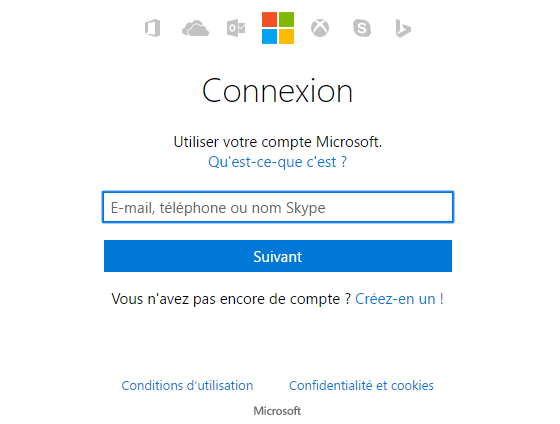Focus the E-mail, téléphone ou nom Skype field
This screenshot has width=560, height=424.
pos(278,207)
